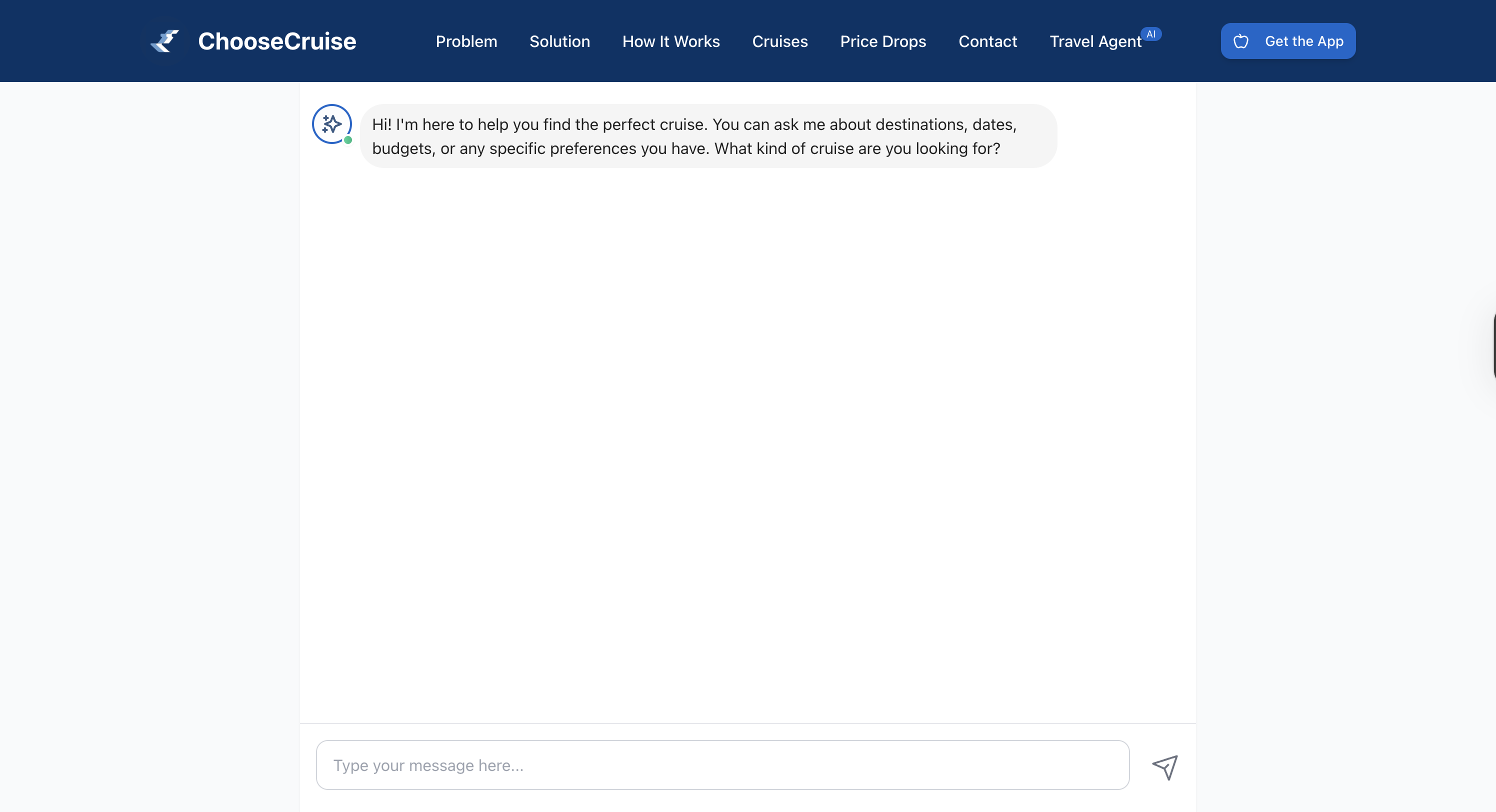Click the assistant's greeting message bubble

(707, 136)
